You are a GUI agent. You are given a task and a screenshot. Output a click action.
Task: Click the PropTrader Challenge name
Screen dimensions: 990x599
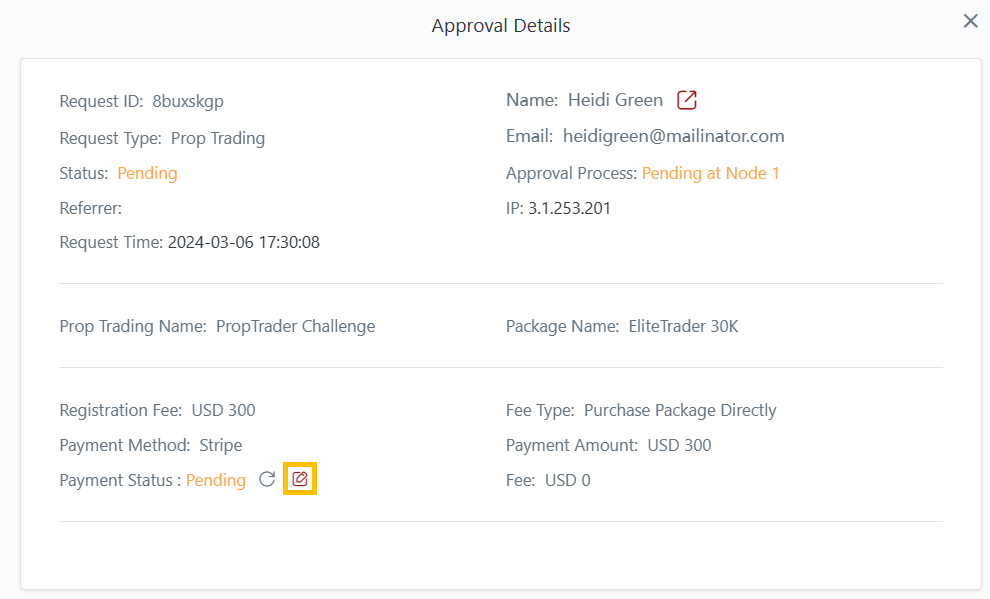click(295, 326)
